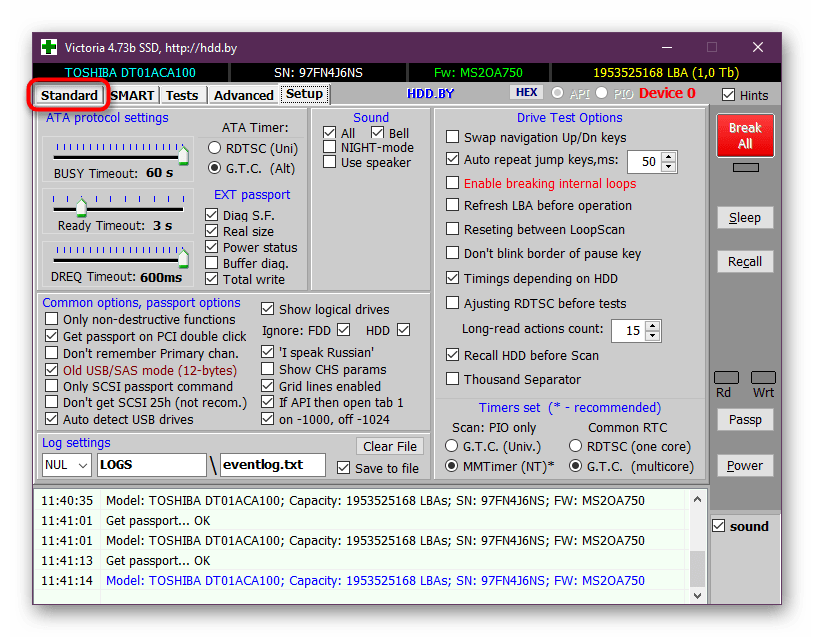Toggle the Diag S.F. checkbox
Image resolution: width=814 pixels, height=637 pixels.
(211, 214)
